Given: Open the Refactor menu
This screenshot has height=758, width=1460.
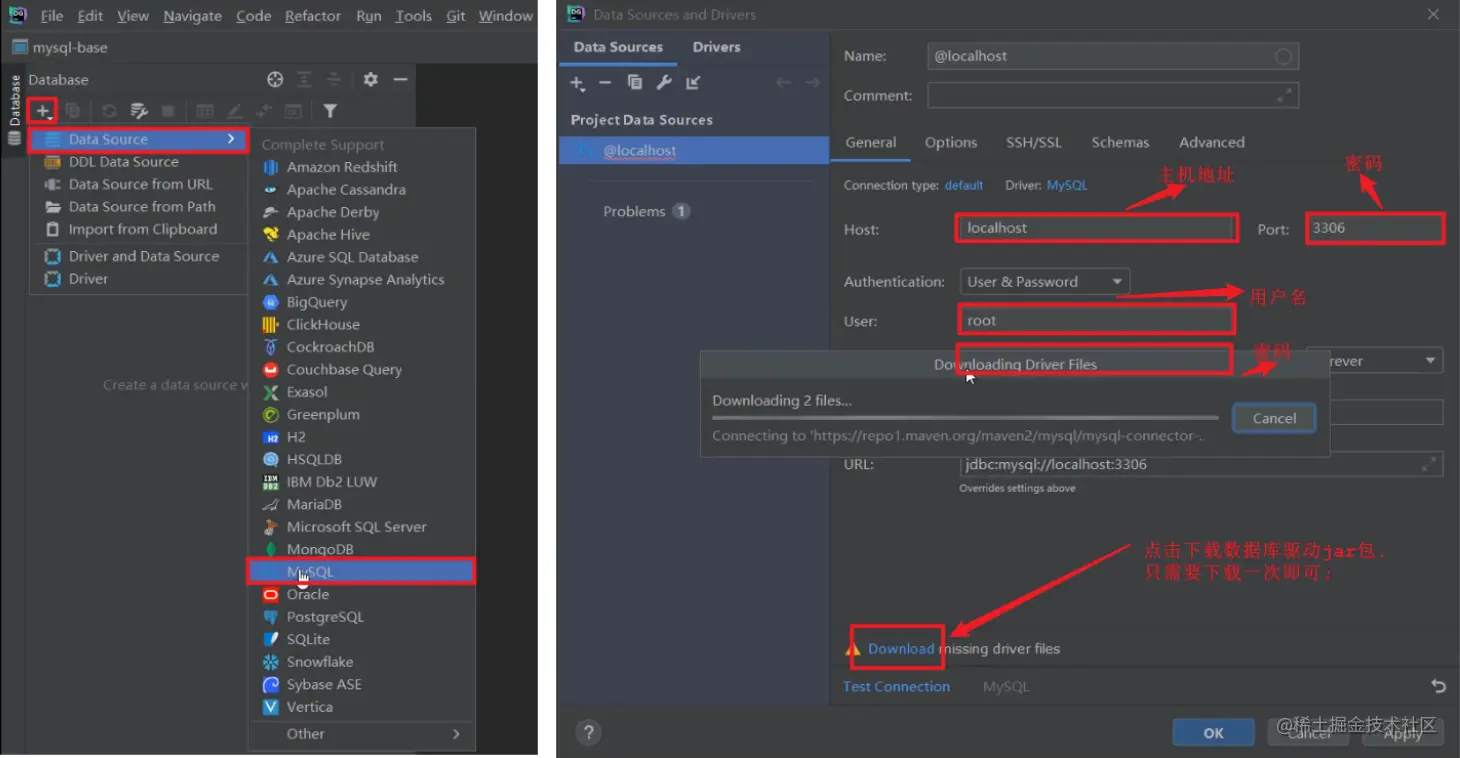Looking at the screenshot, I should [x=313, y=16].
